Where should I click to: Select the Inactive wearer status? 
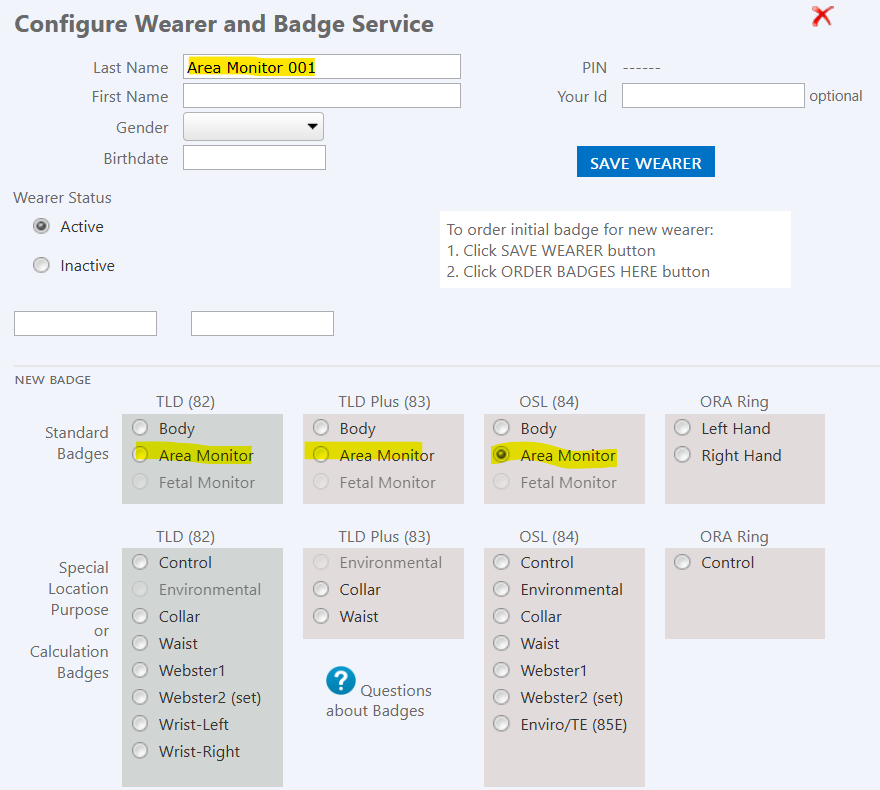coord(41,266)
